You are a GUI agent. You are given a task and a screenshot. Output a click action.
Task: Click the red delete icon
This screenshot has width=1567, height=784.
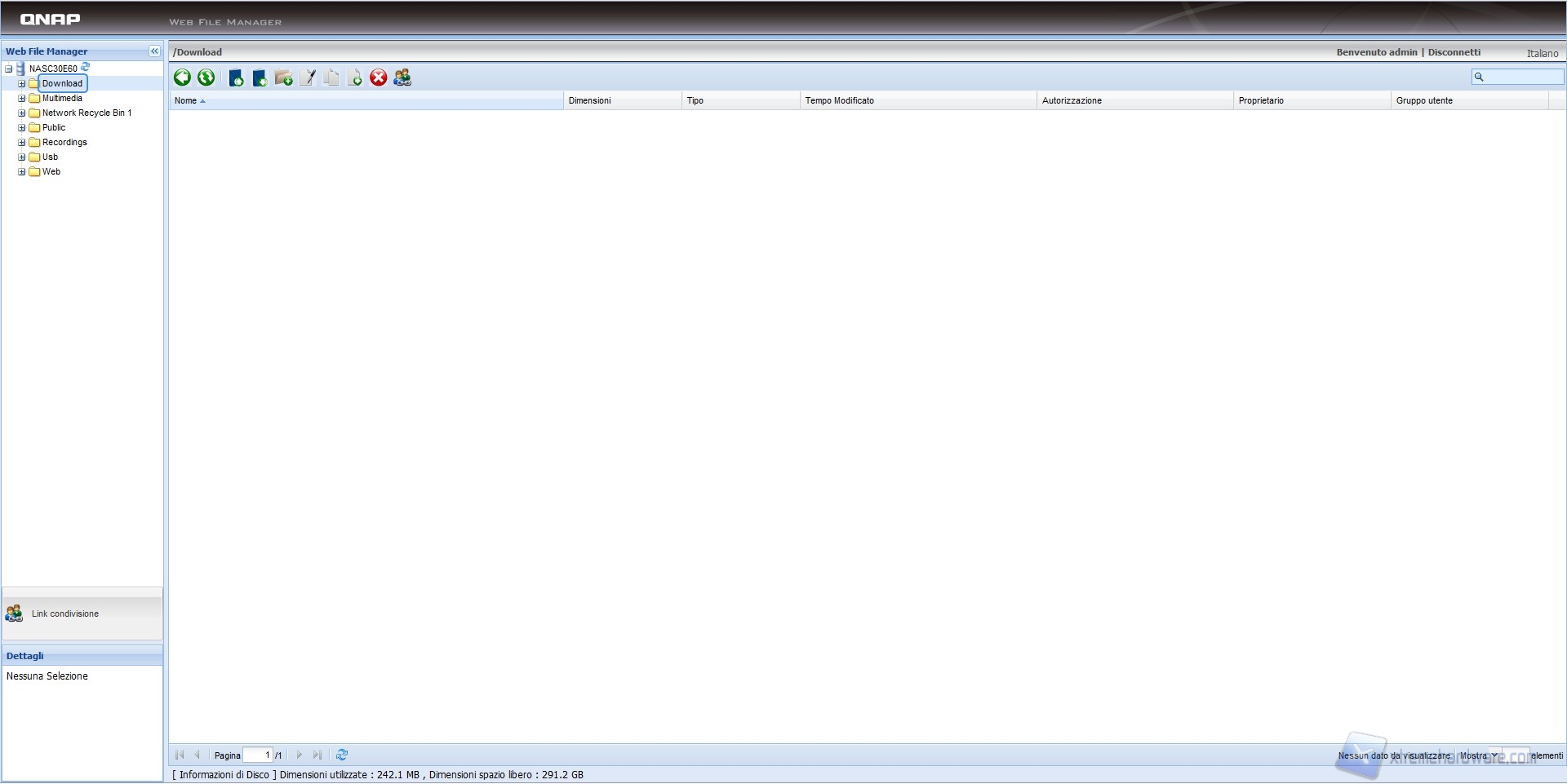tap(379, 78)
